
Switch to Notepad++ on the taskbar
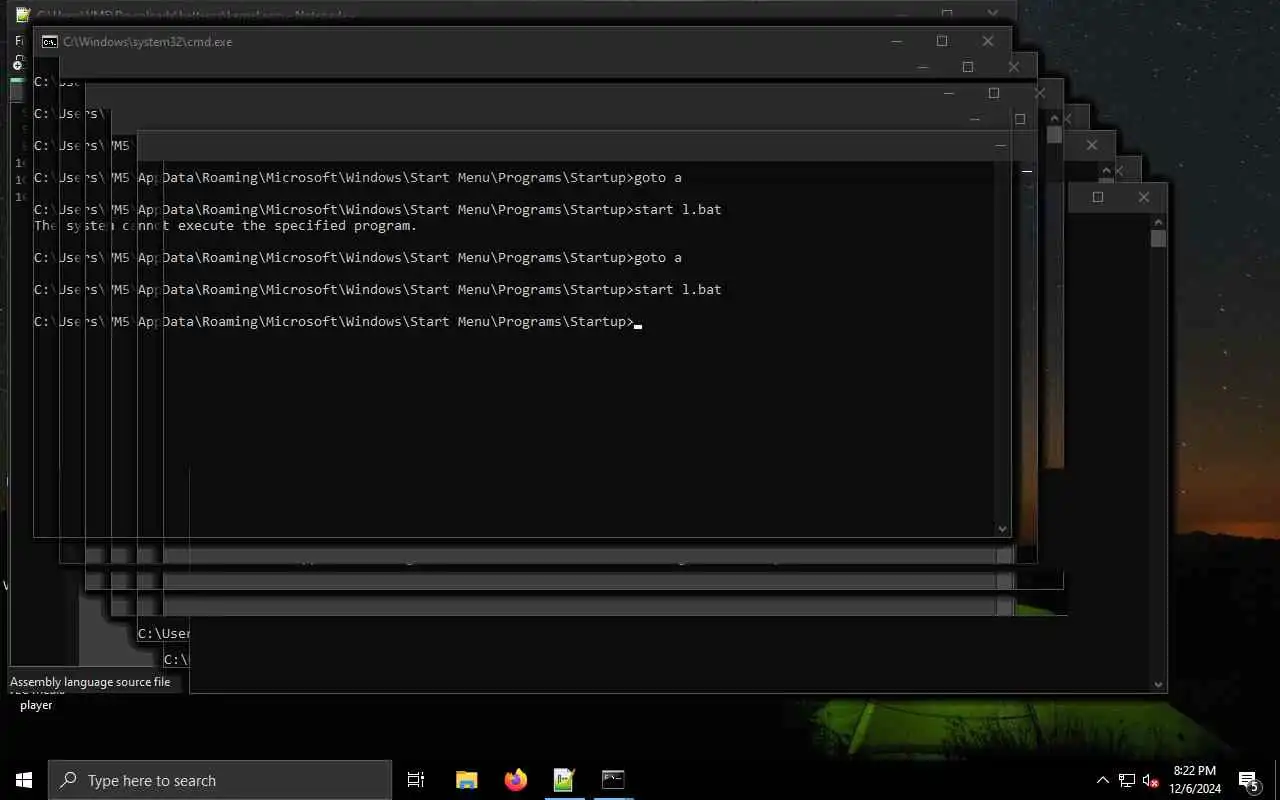tap(564, 780)
